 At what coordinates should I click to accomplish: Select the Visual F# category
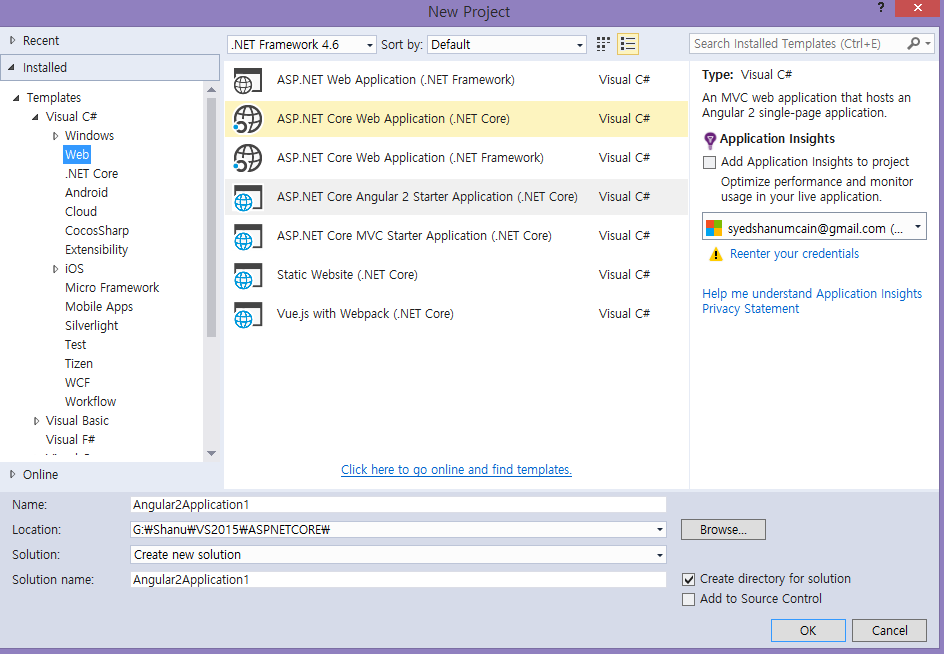(70, 440)
